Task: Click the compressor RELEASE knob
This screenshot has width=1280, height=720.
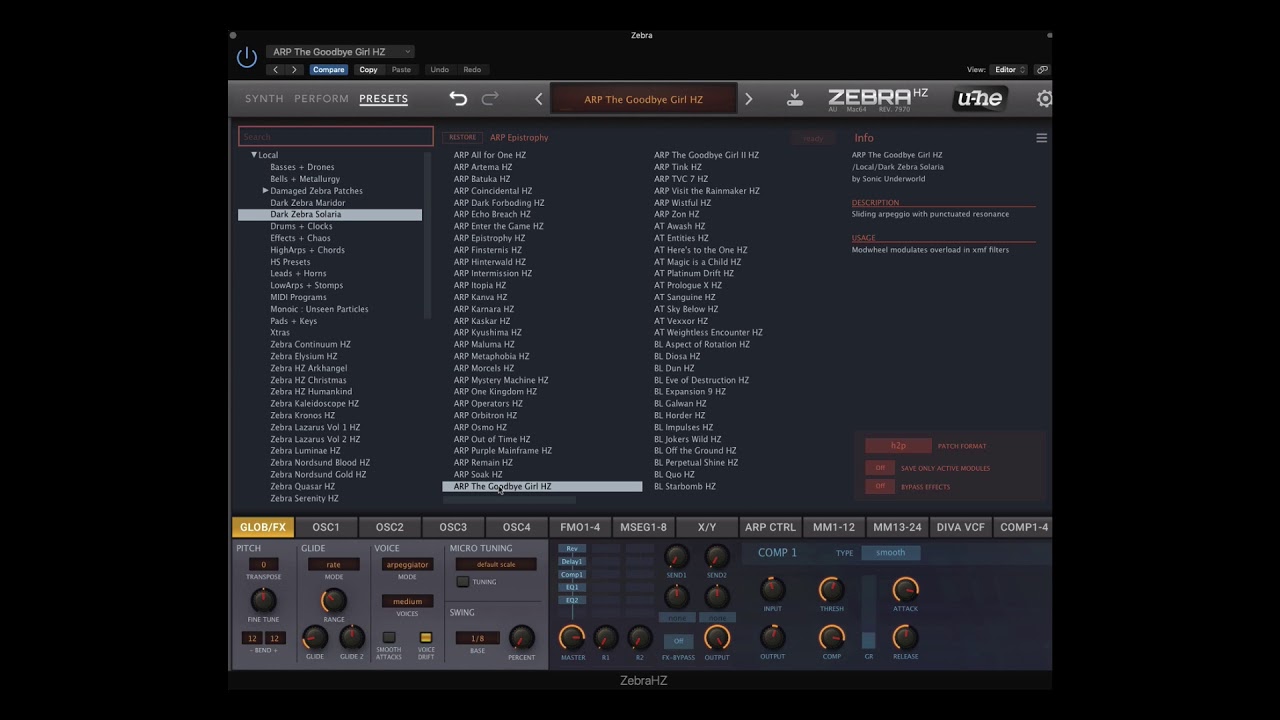Action: pos(905,637)
